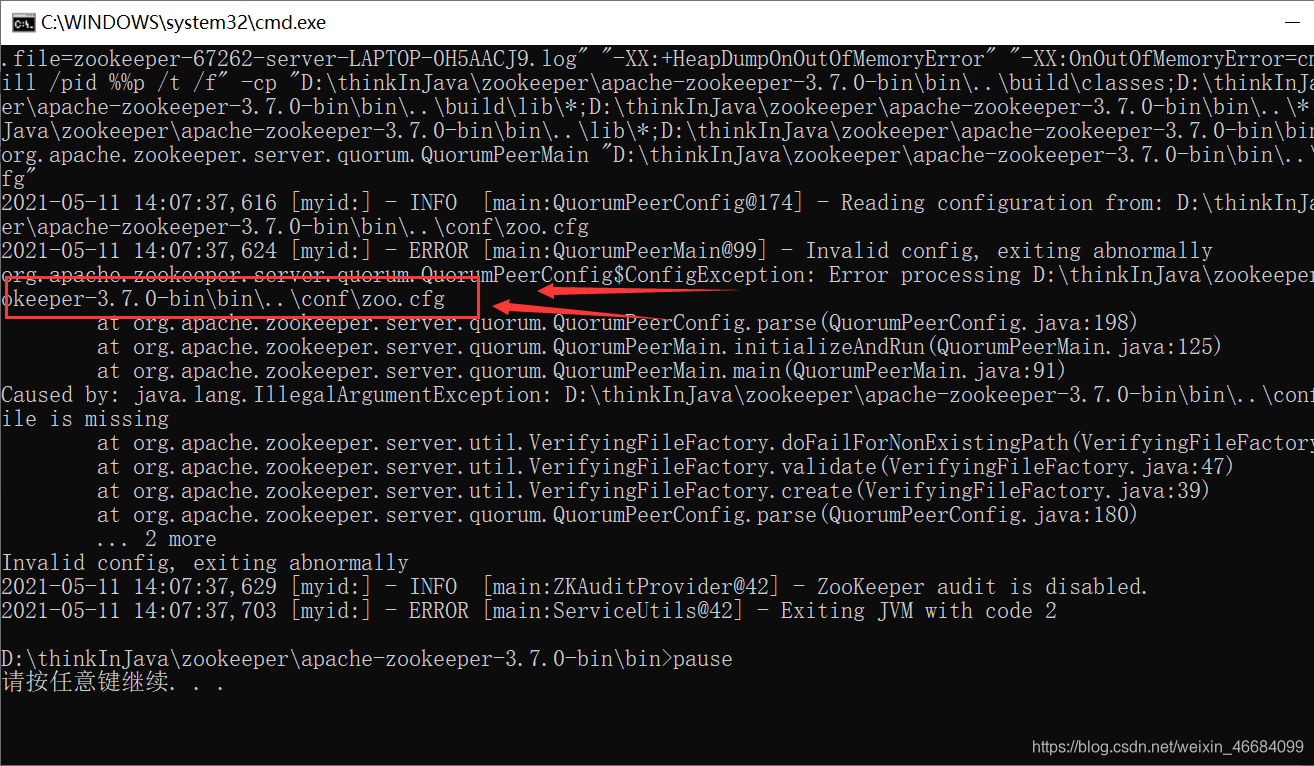Click the "[main:ServiceUtils@42]" text
The width and height of the screenshot is (1314, 766).
coord(613,611)
